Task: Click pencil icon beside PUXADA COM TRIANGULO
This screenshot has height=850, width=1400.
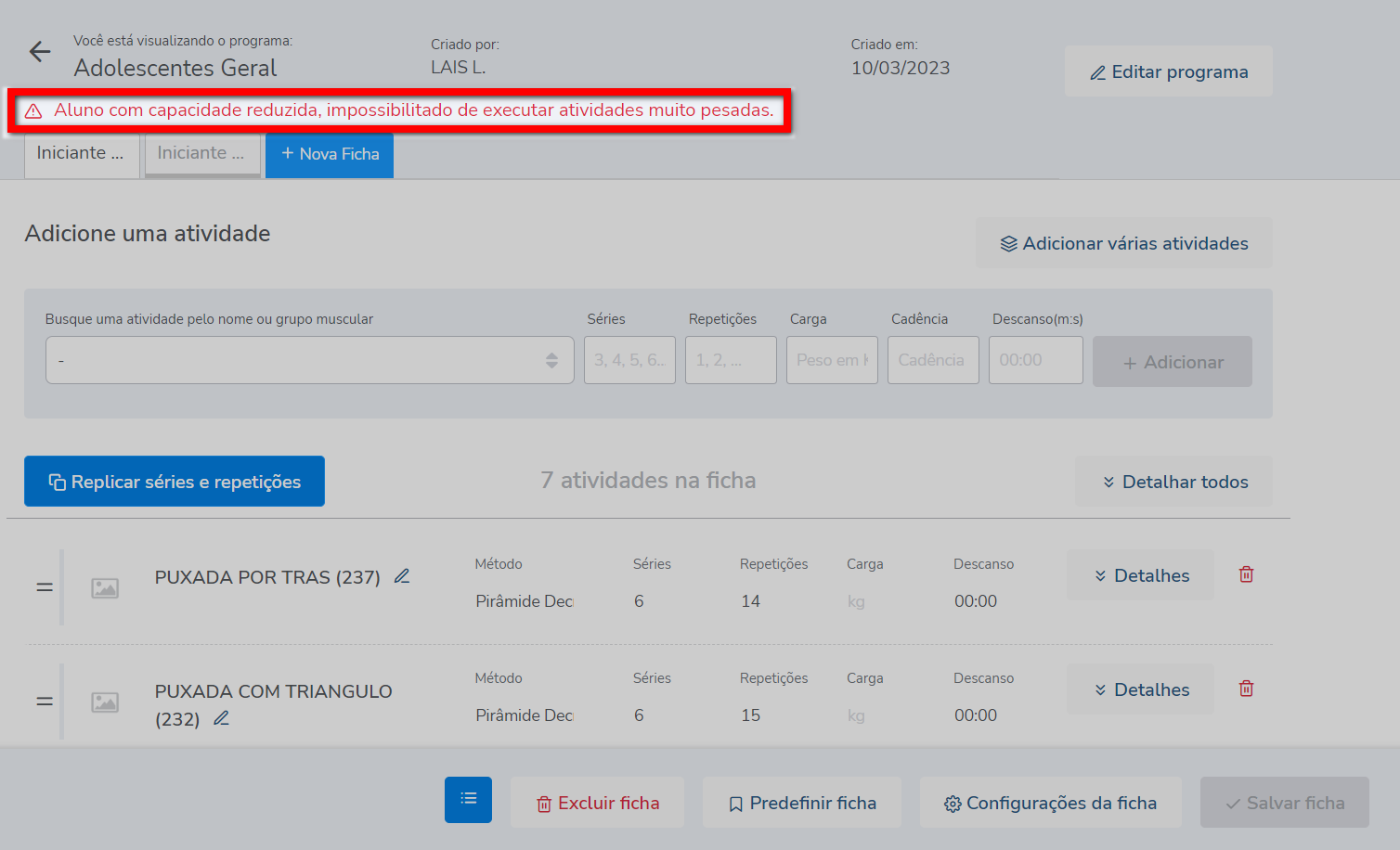Action: point(221,718)
